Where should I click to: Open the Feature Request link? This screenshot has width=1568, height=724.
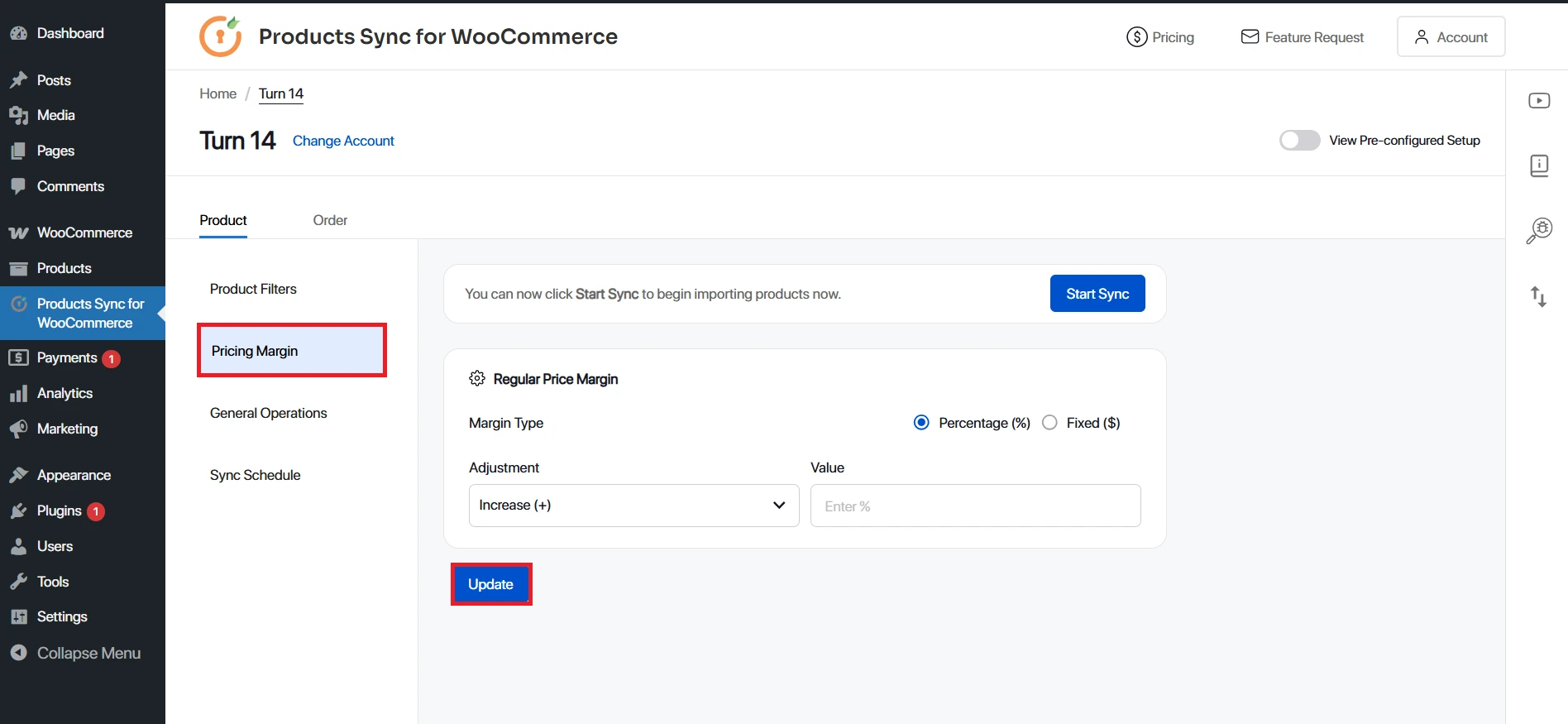(1303, 37)
